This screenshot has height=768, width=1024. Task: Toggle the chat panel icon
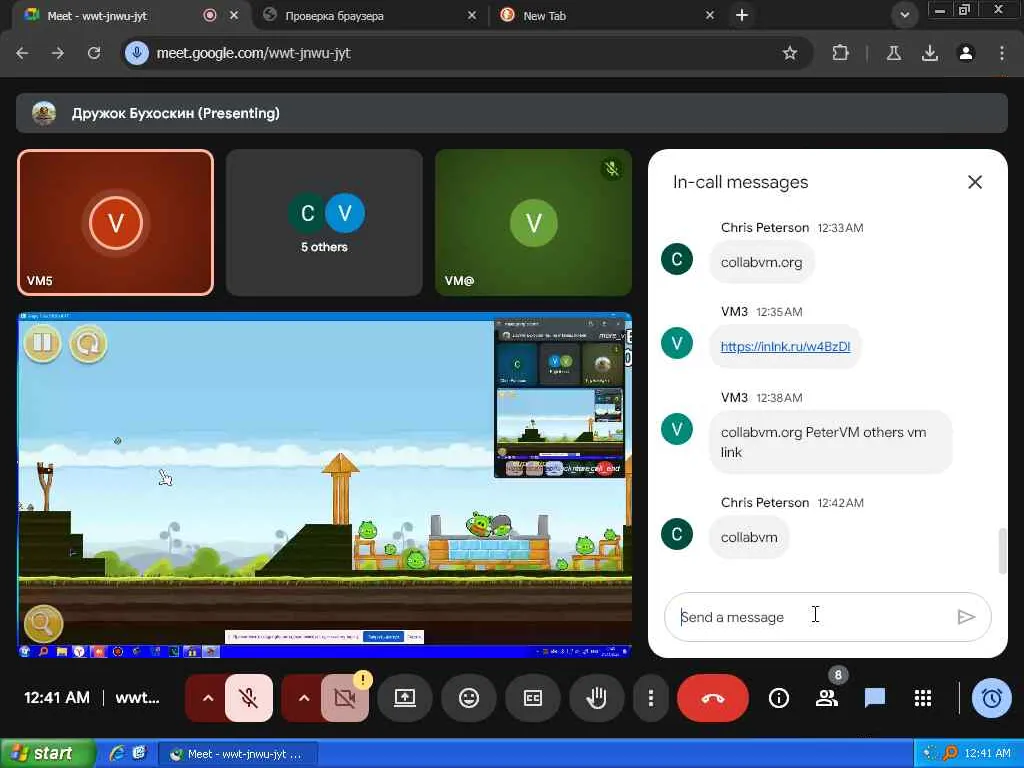tap(874, 698)
